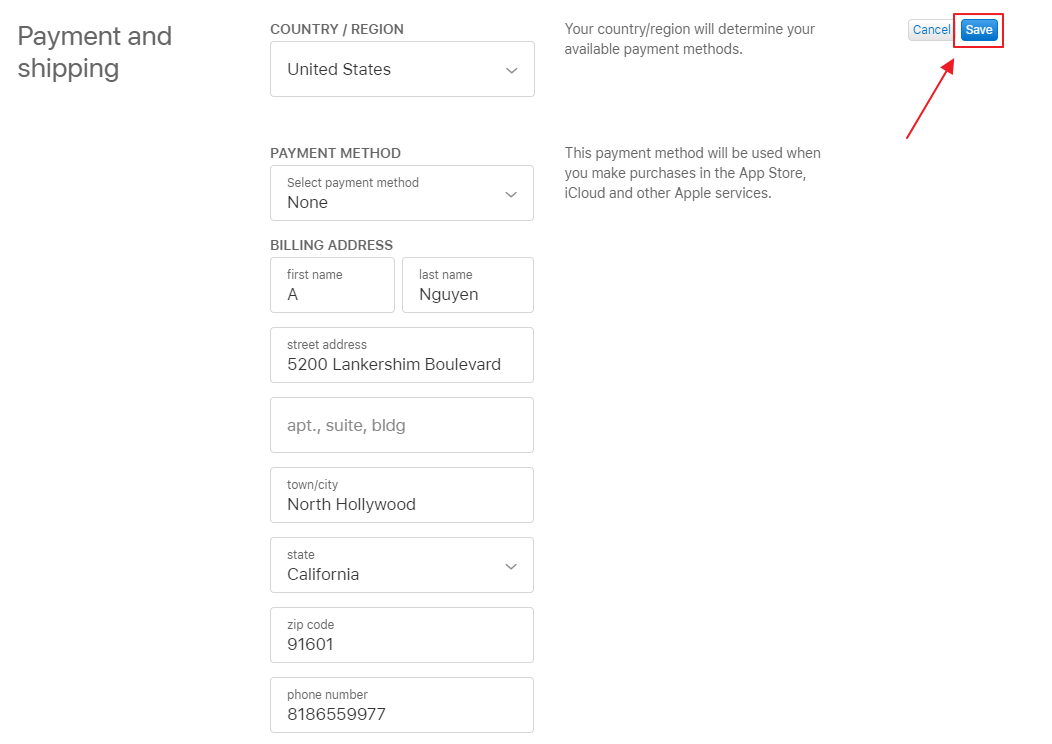This screenshot has width=1052, height=744.
Task: Click the last name field with Nguyen
Action: tap(468, 285)
